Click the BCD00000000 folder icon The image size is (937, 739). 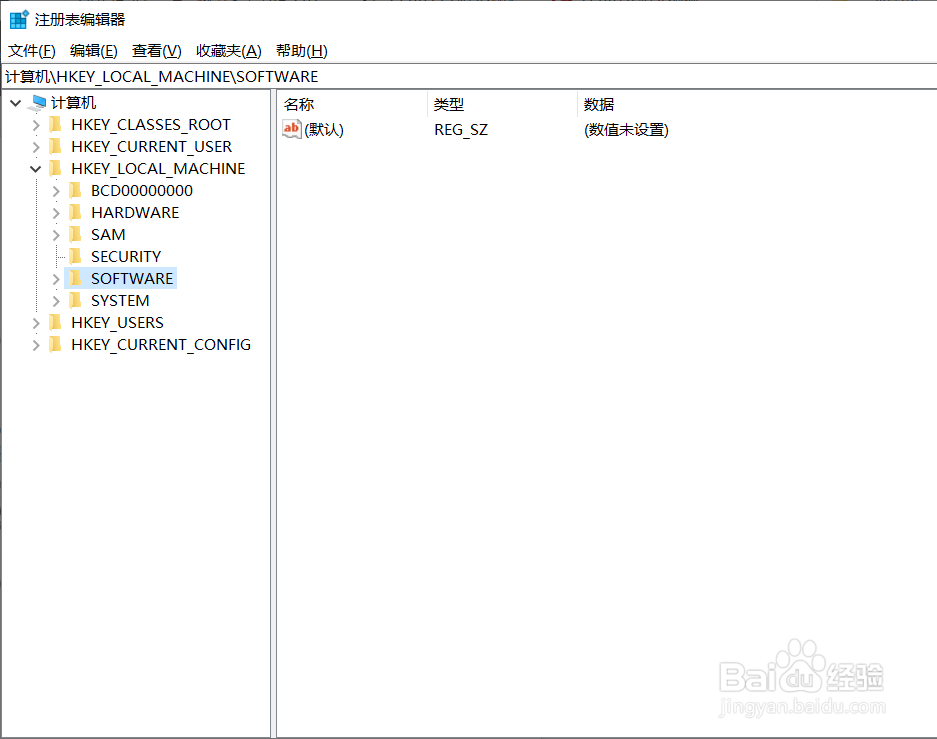[x=75, y=191]
